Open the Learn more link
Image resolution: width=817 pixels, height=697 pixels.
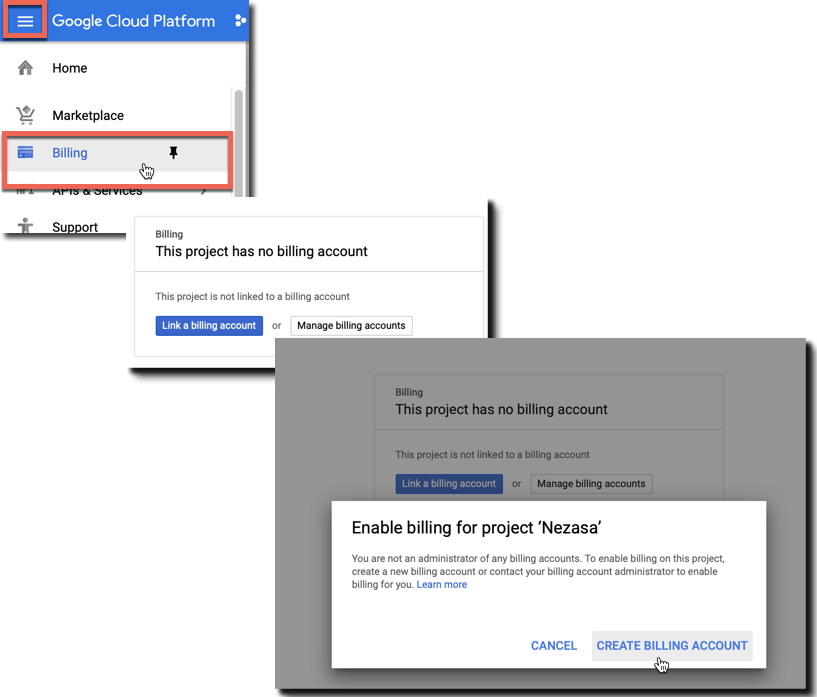442,584
